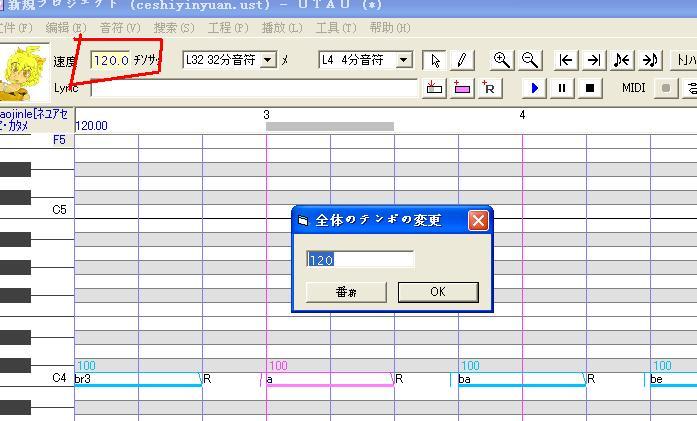Select the ba note

(522, 379)
